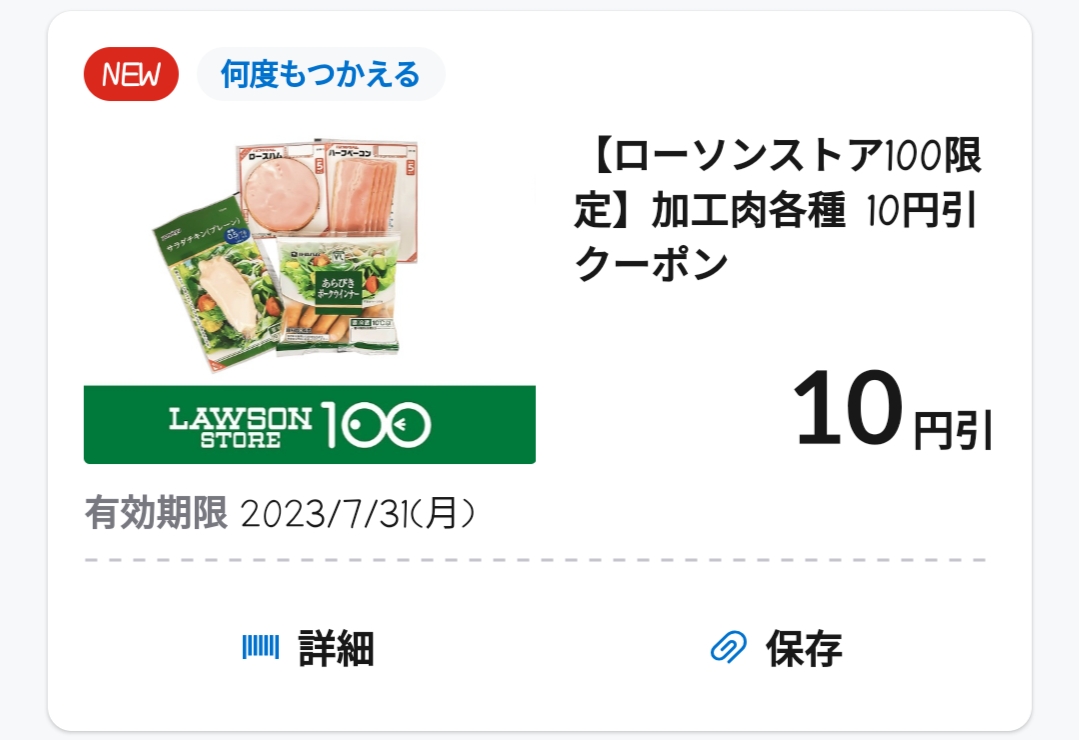
Task: Tap the paperclip save icon
Action: tap(728, 648)
